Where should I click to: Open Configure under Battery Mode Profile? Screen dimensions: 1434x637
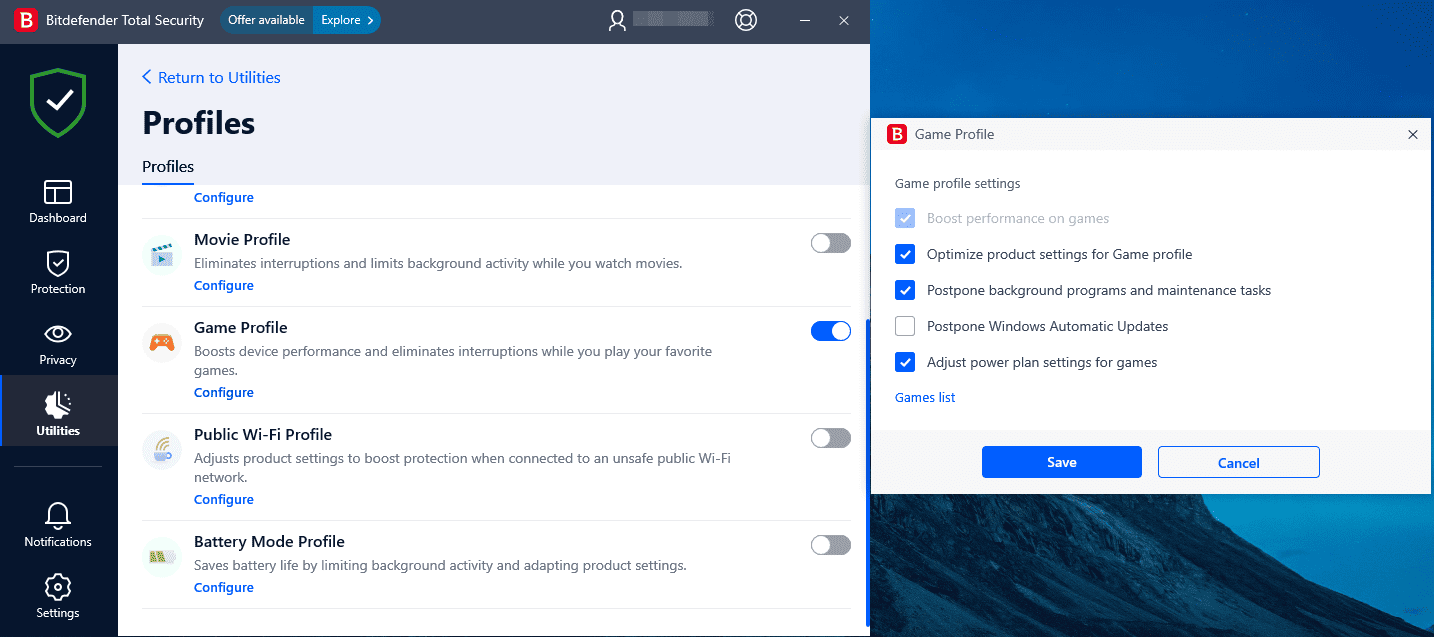point(224,588)
